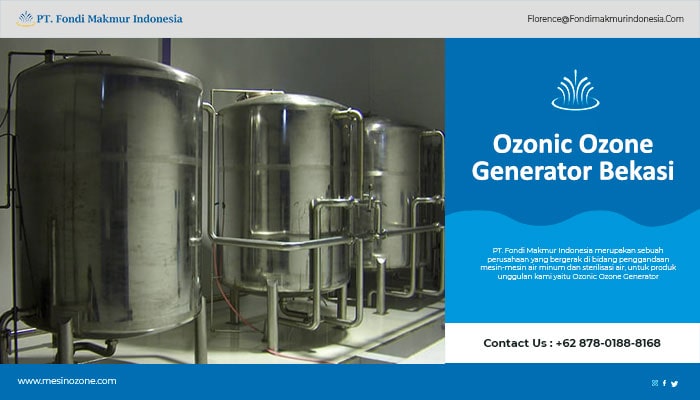Click the stainless steel tanks photo
The width and height of the screenshot is (700, 400).
tap(222, 201)
